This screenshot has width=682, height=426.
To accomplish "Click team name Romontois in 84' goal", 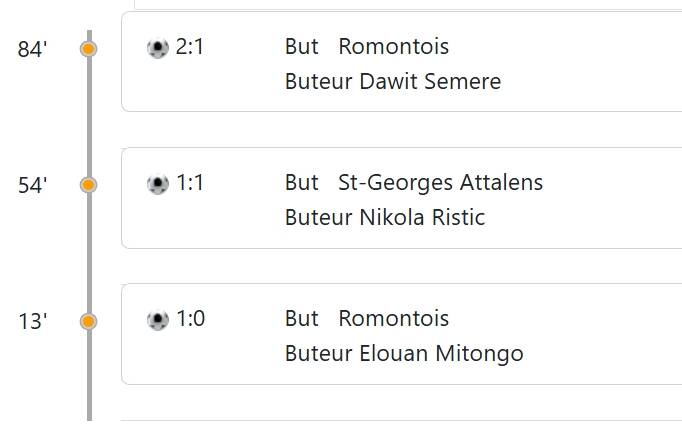I will (x=394, y=46).
